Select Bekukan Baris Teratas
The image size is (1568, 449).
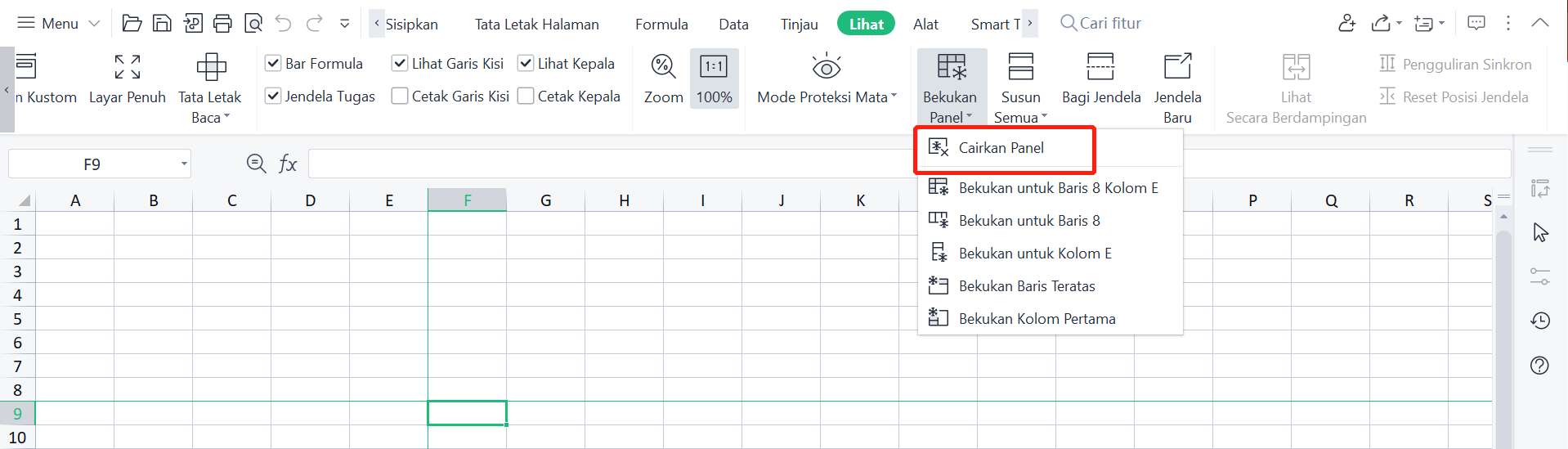(1051, 285)
